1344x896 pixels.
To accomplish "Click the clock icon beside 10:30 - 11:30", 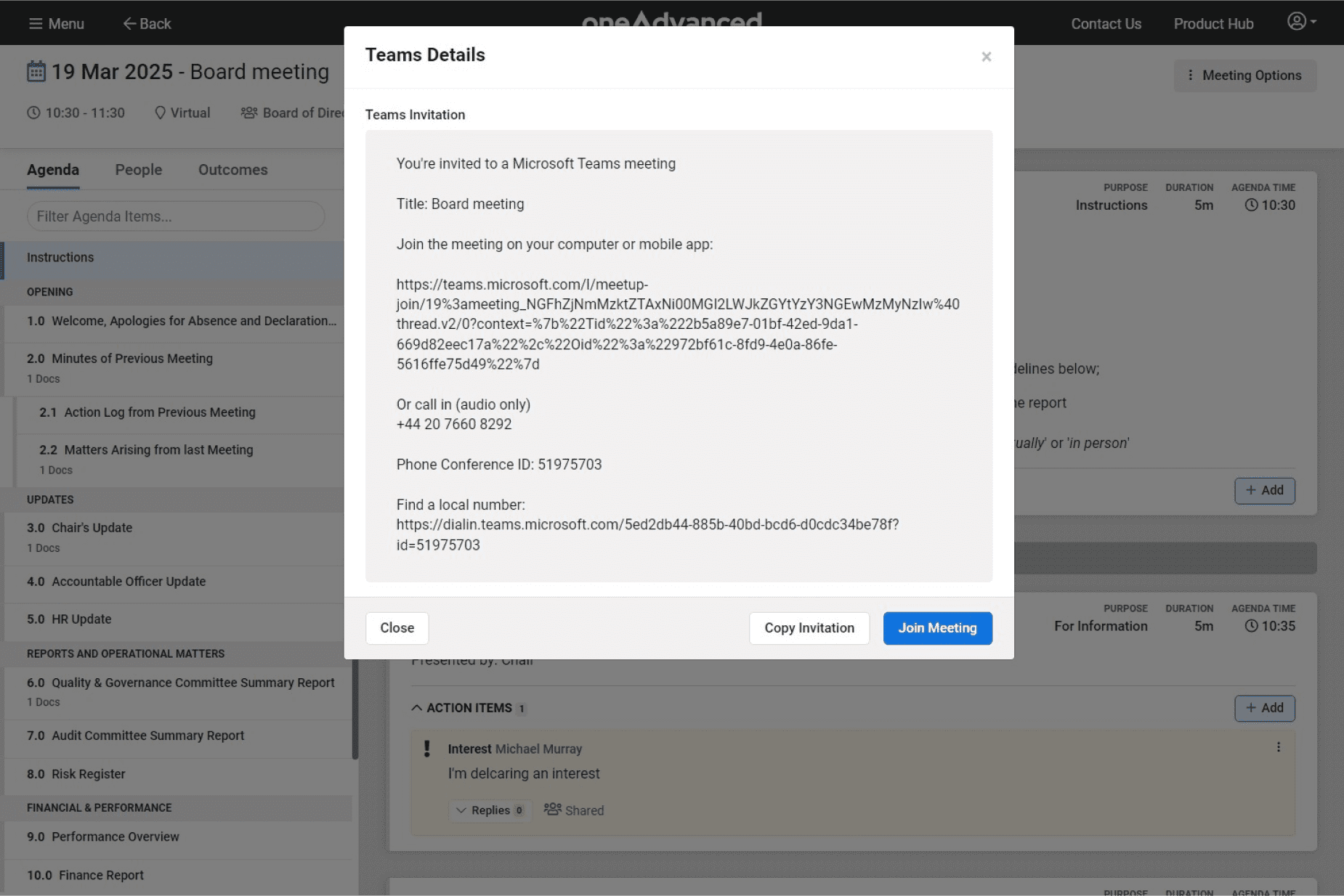I will pyautogui.click(x=33, y=113).
